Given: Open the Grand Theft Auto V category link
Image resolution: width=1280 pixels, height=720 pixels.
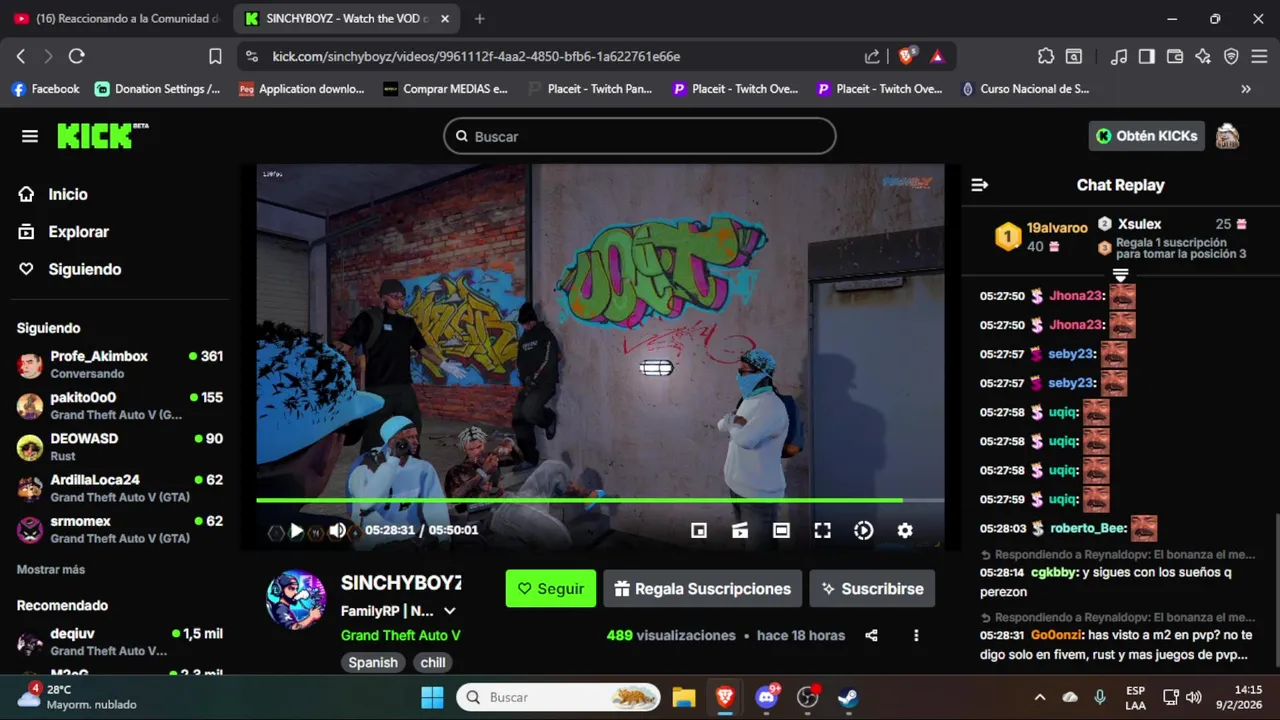Looking at the screenshot, I should (400, 635).
